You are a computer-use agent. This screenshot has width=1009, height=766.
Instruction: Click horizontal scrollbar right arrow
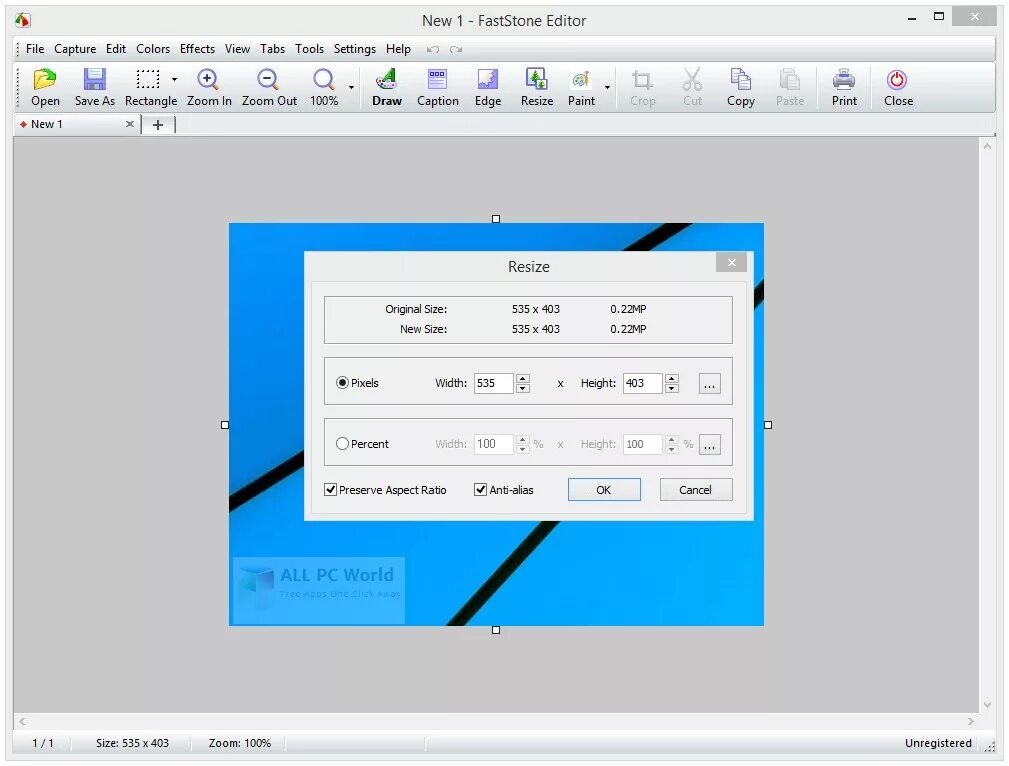coord(970,722)
